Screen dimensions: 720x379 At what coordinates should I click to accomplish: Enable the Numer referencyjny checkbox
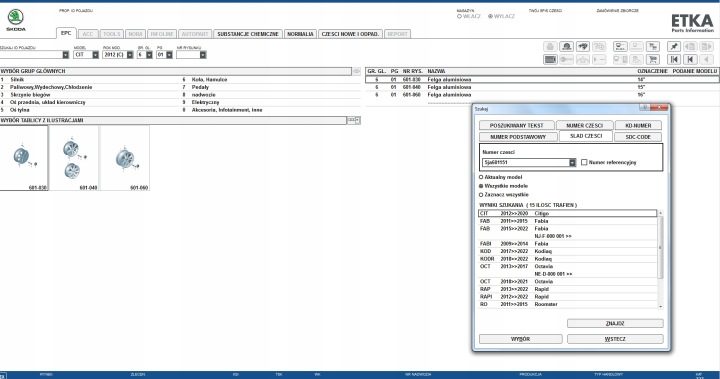pos(584,162)
